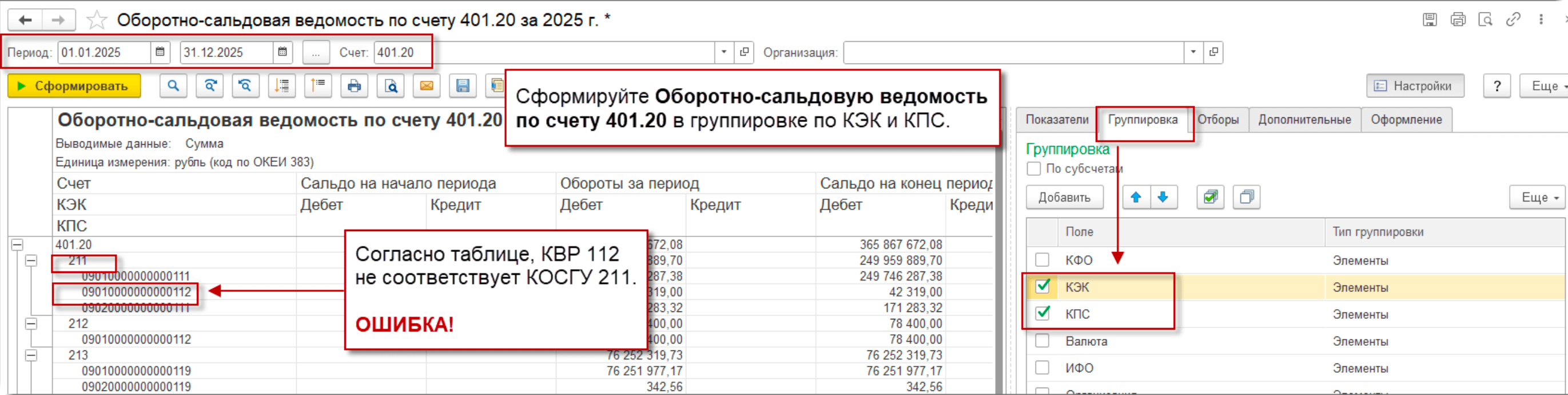Go back with the left arrow
This screenshot has height=395, width=1568.
[25, 20]
